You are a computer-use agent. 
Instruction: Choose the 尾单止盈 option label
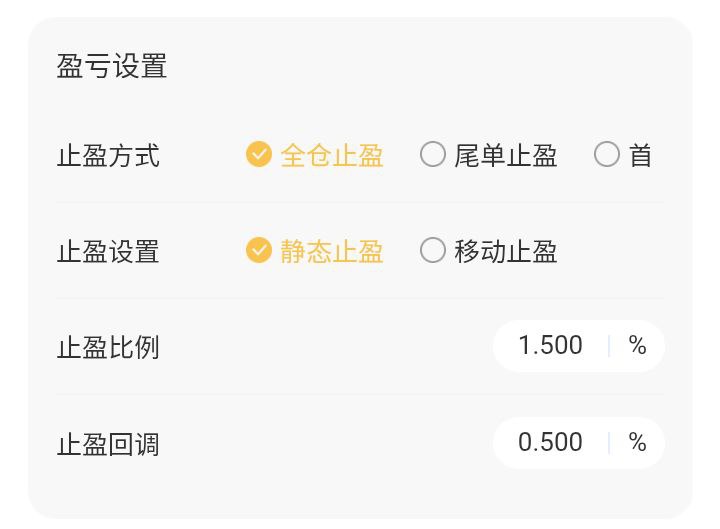(x=506, y=156)
